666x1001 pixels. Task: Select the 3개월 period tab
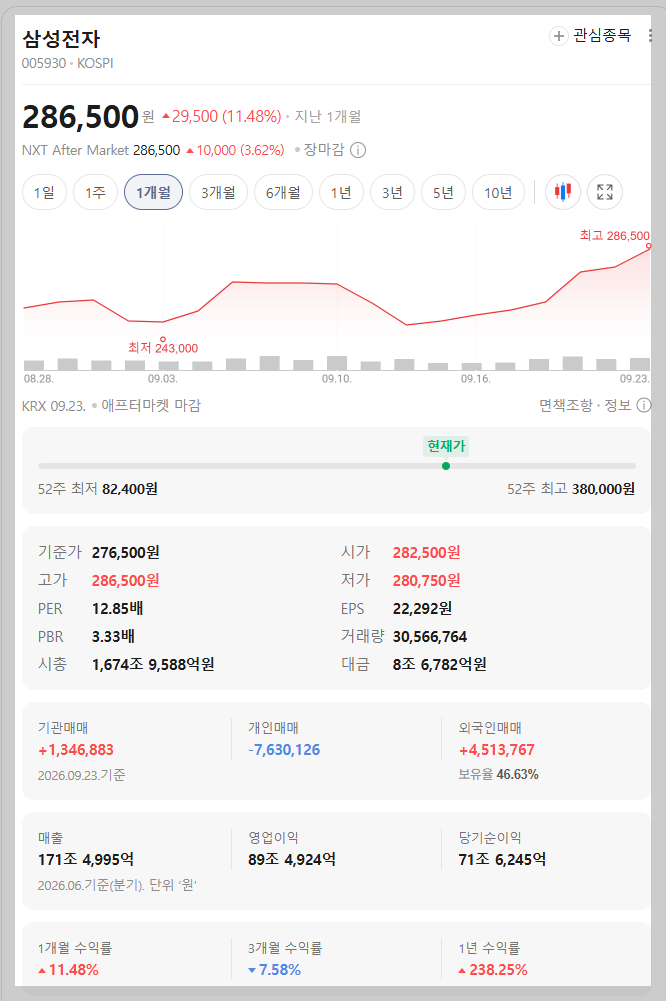click(218, 192)
